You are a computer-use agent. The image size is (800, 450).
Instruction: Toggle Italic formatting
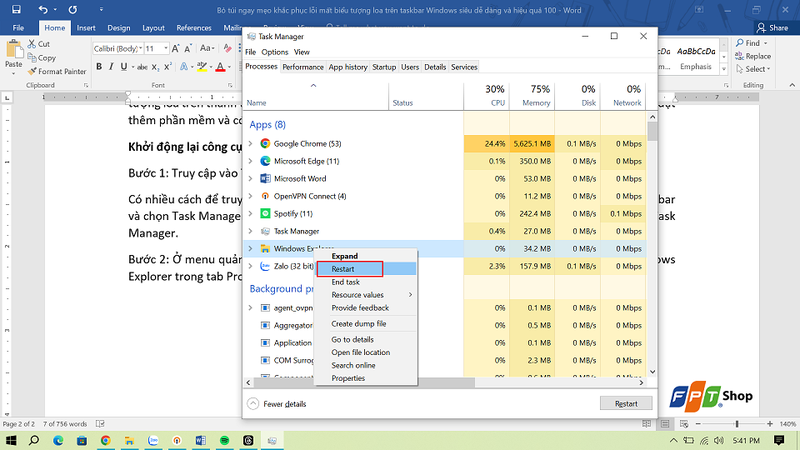[111, 67]
